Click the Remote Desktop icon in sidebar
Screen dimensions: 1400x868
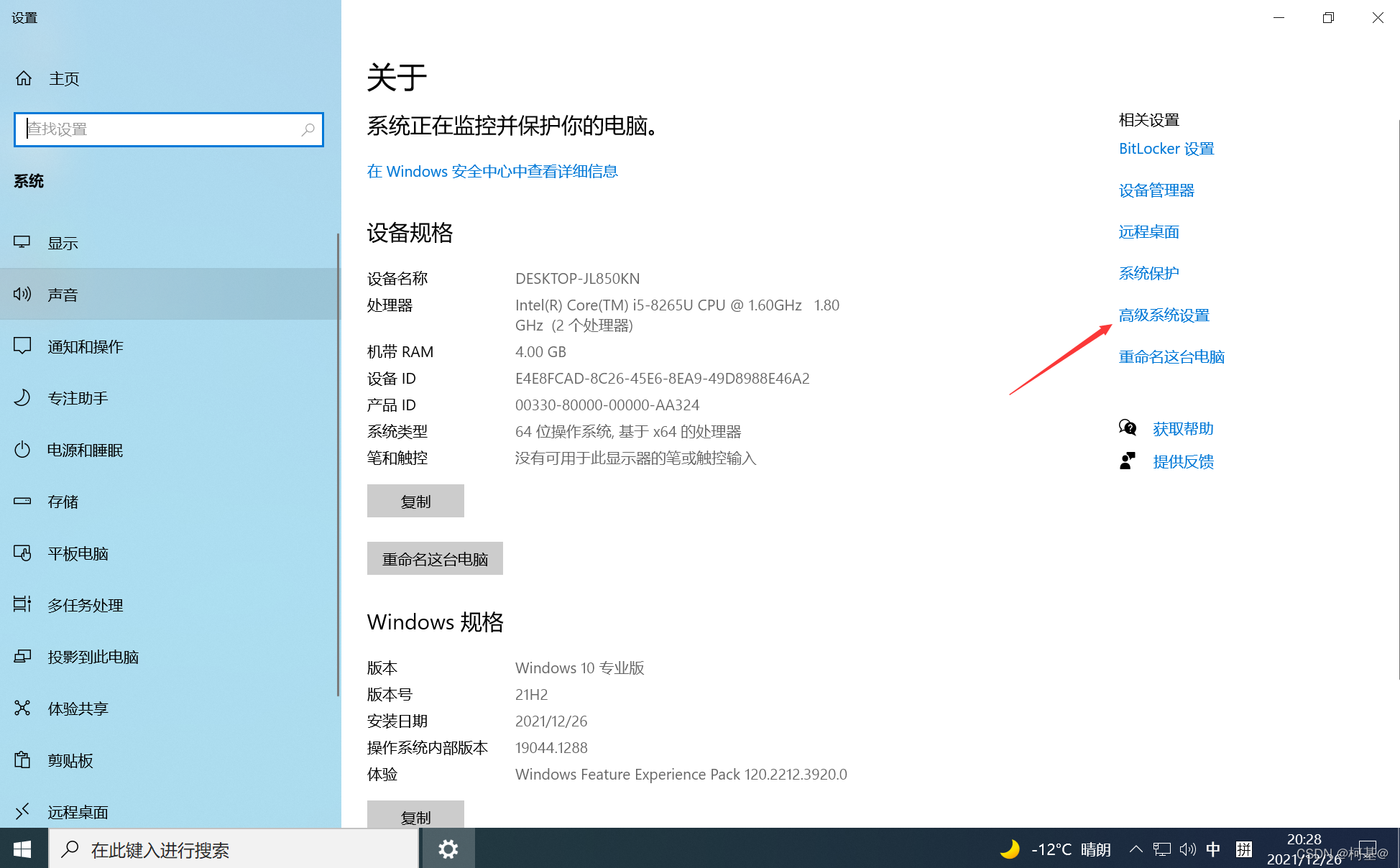coord(22,811)
